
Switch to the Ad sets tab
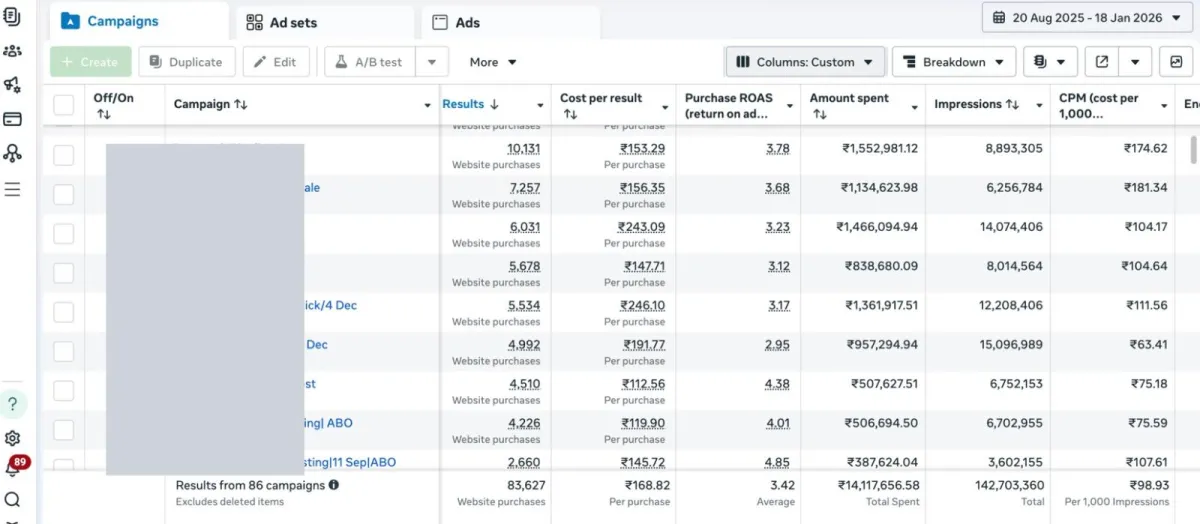tap(324, 22)
